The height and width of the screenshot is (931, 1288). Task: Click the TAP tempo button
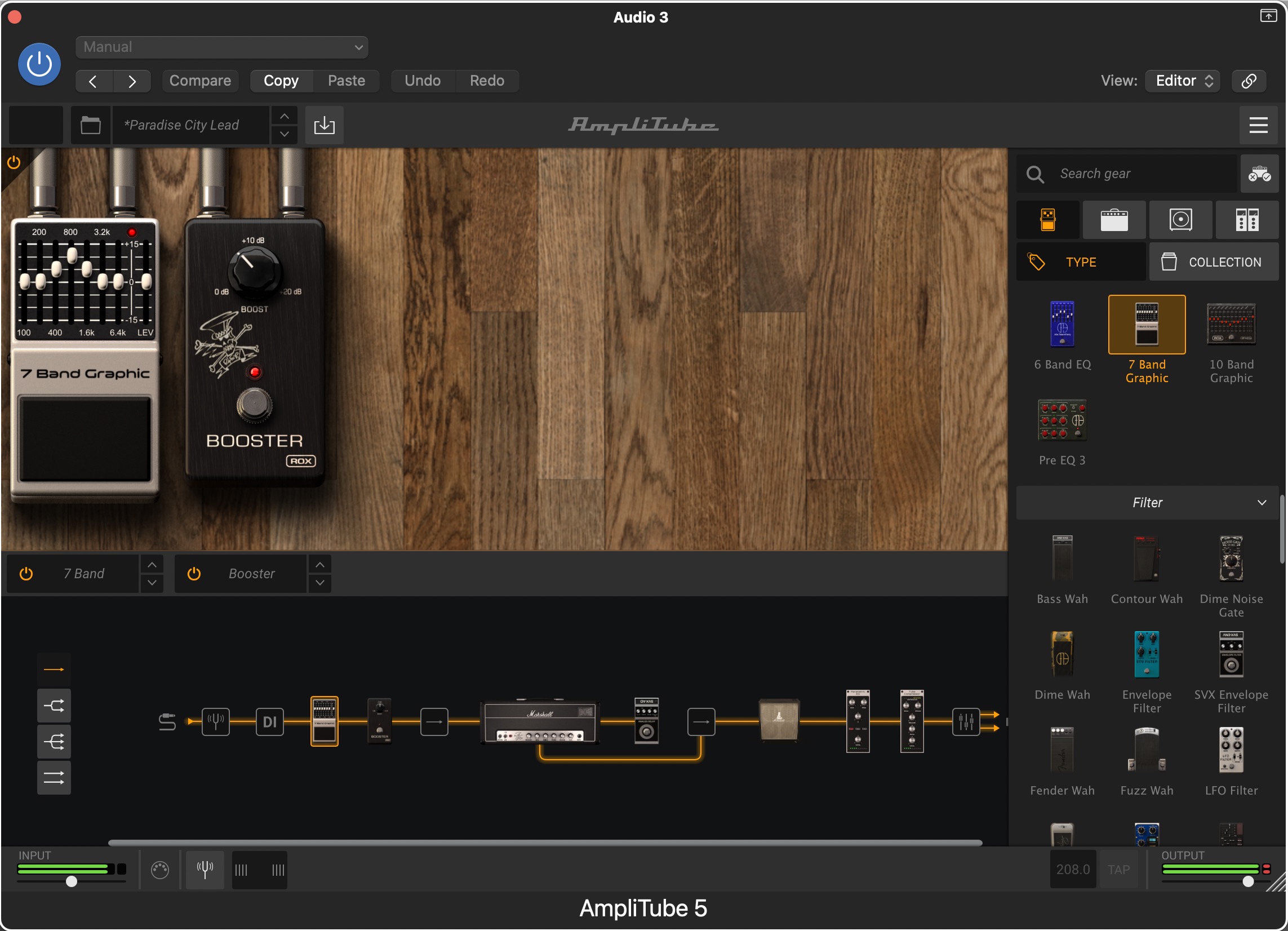pyautogui.click(x=1118, y=870)
